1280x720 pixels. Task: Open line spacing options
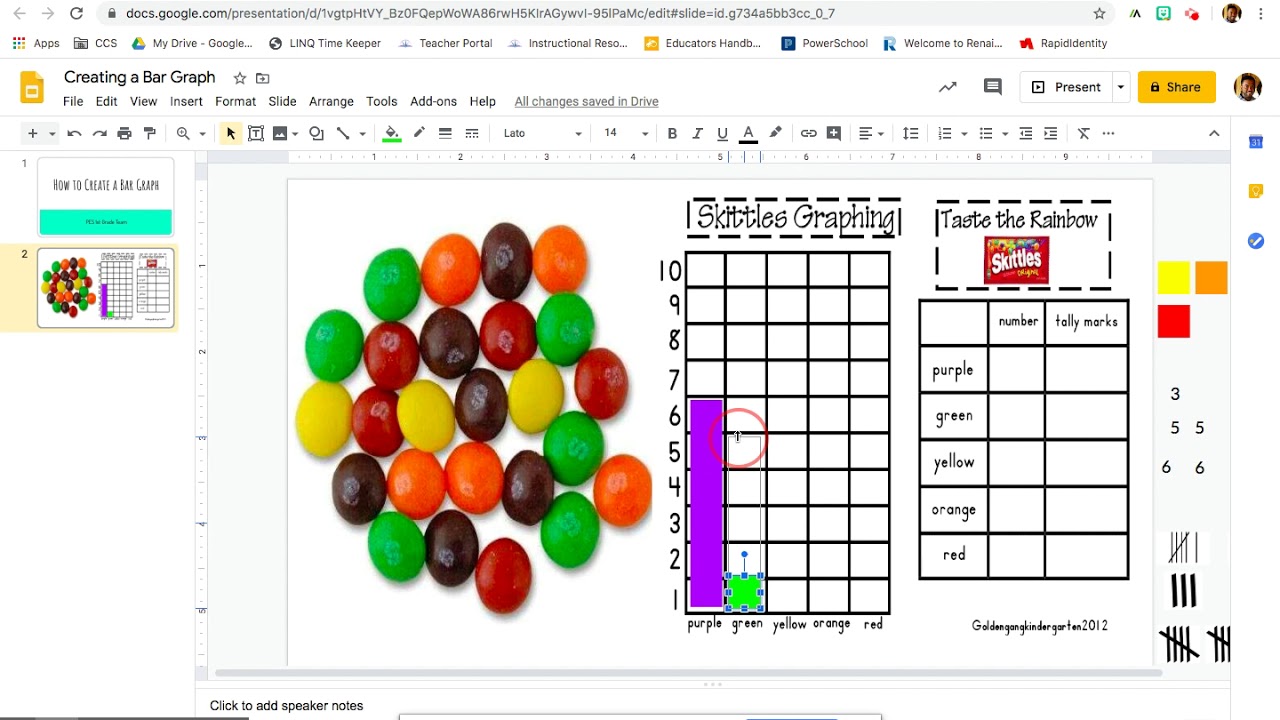[x=911, y=133]
